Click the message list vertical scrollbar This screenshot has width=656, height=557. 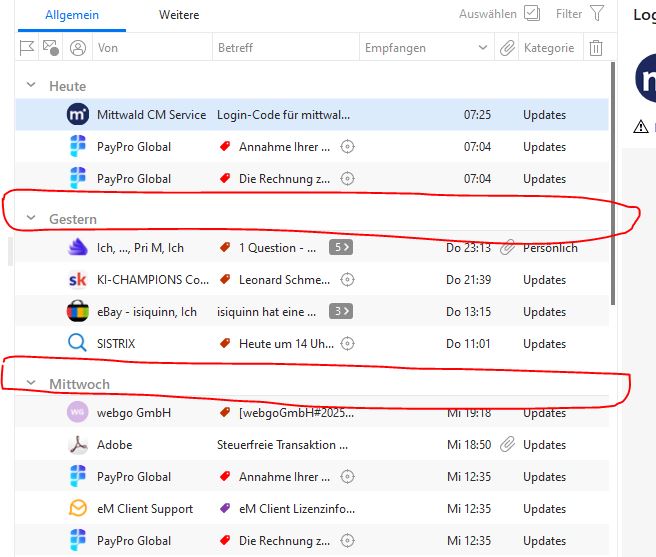click(613, 183)
